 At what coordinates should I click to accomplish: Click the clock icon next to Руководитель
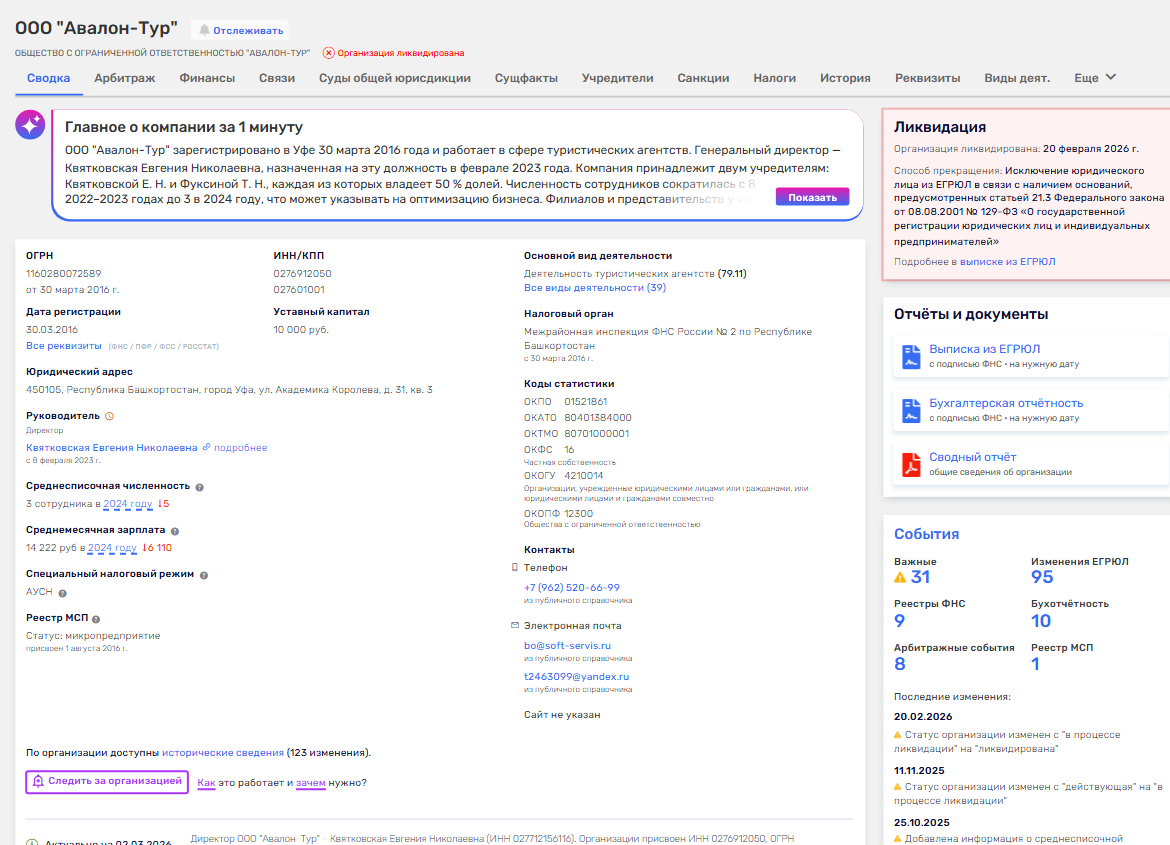(x=110, y=416)
